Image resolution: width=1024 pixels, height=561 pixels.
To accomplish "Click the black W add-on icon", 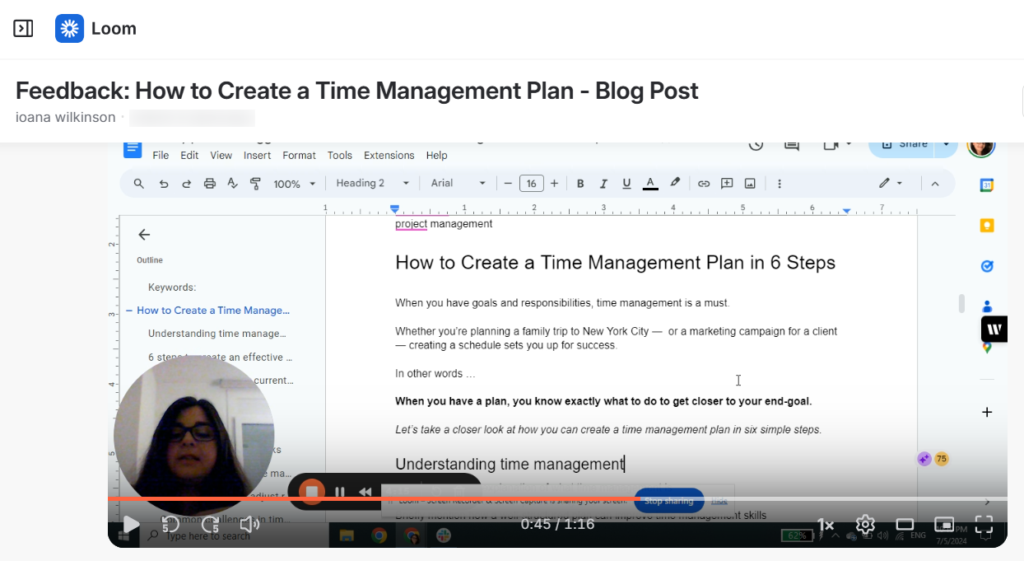I will click(x=994, y=329).
